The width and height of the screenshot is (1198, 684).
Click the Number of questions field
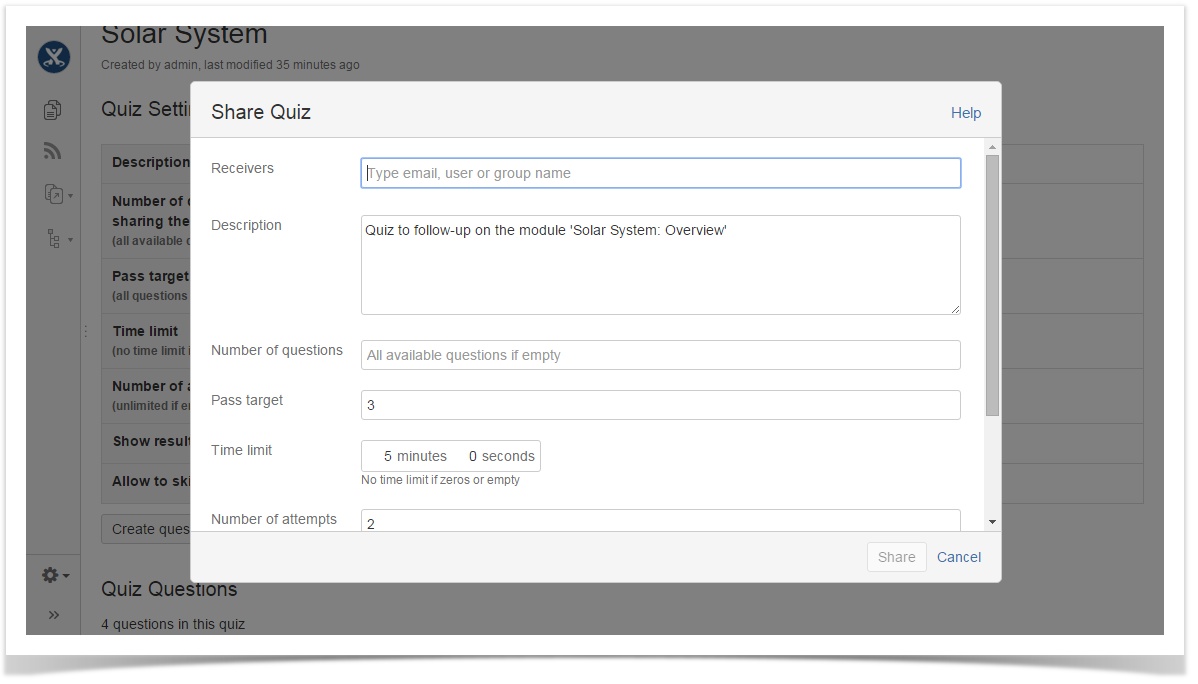pyautogui.click(x=660, y=355)
